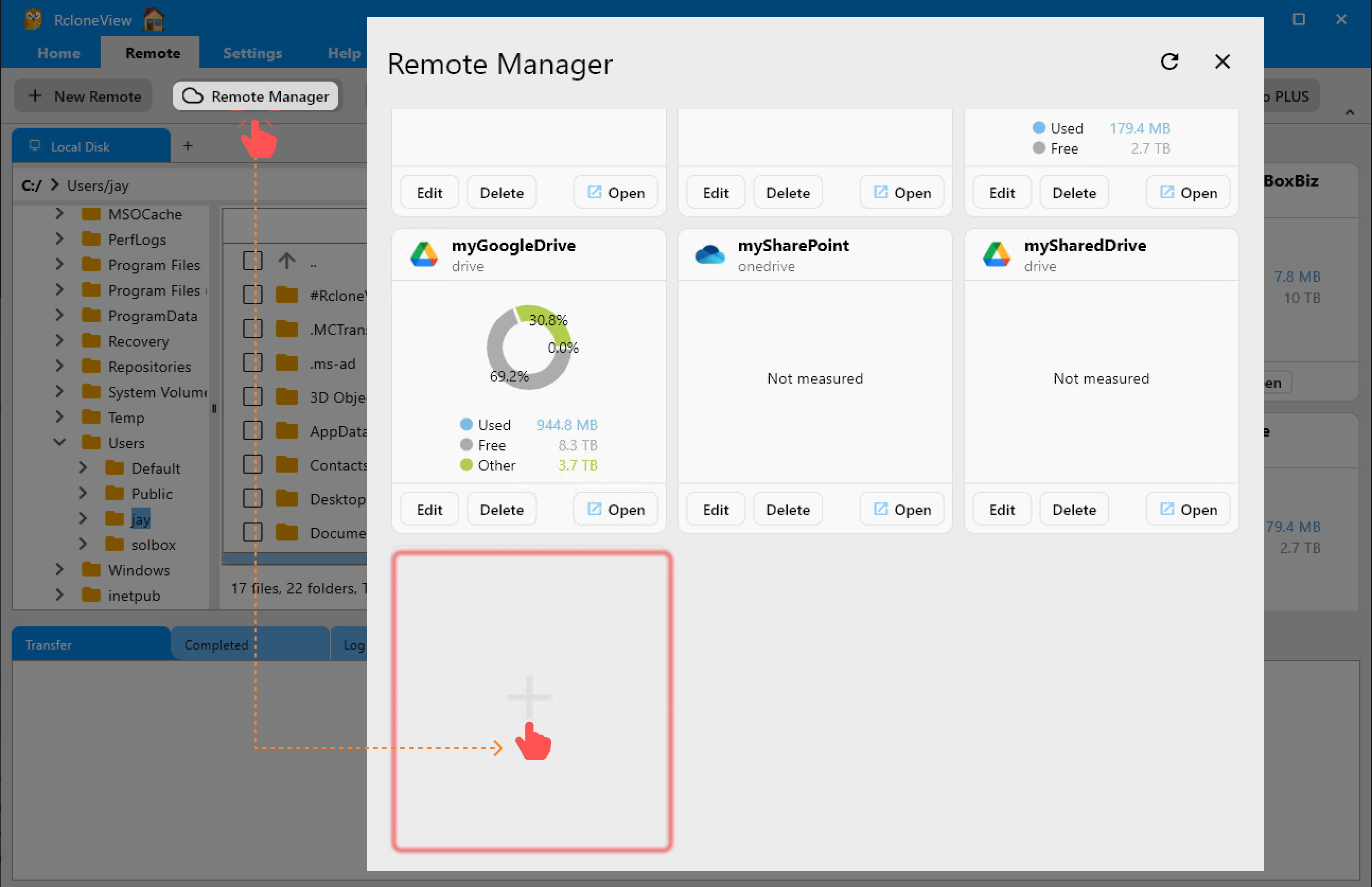
Task: Click the Google Drive icon on myGoogleDrive card
Action: point(424,254)
